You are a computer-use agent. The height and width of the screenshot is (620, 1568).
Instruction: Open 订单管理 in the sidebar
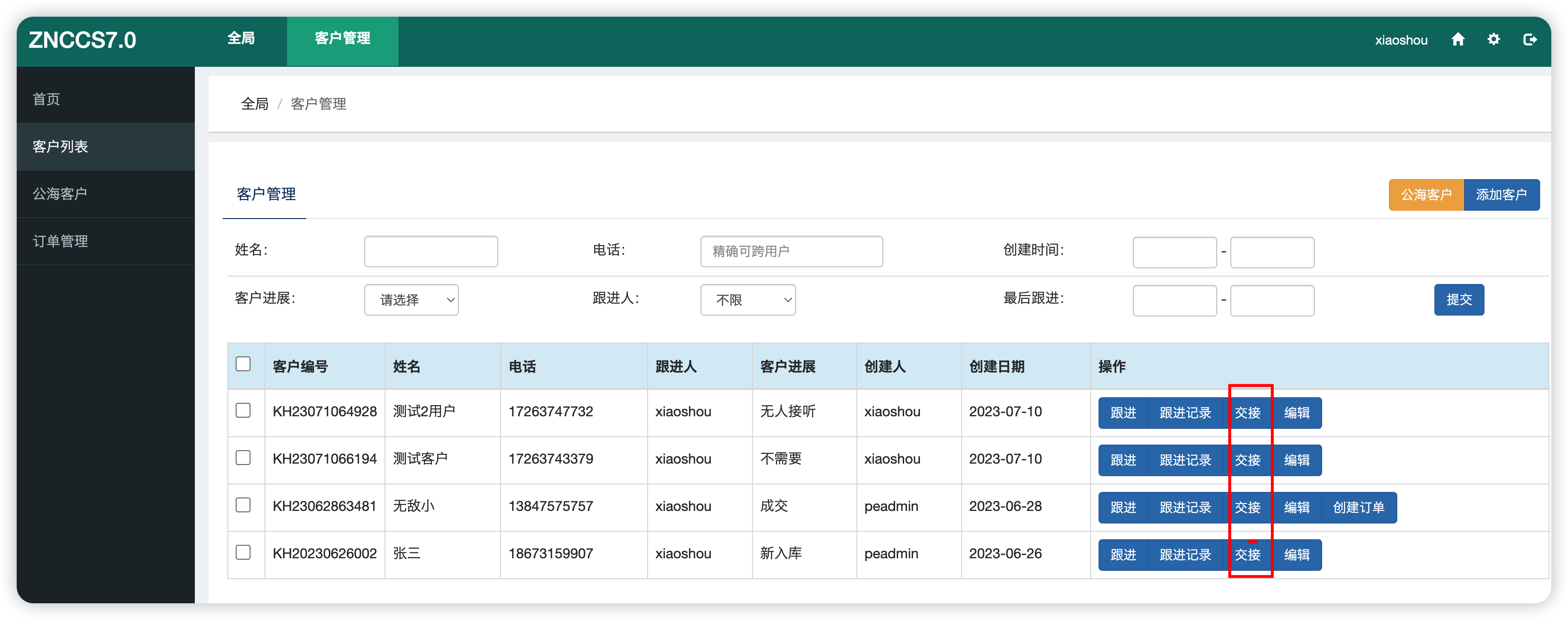pos(106,241)
